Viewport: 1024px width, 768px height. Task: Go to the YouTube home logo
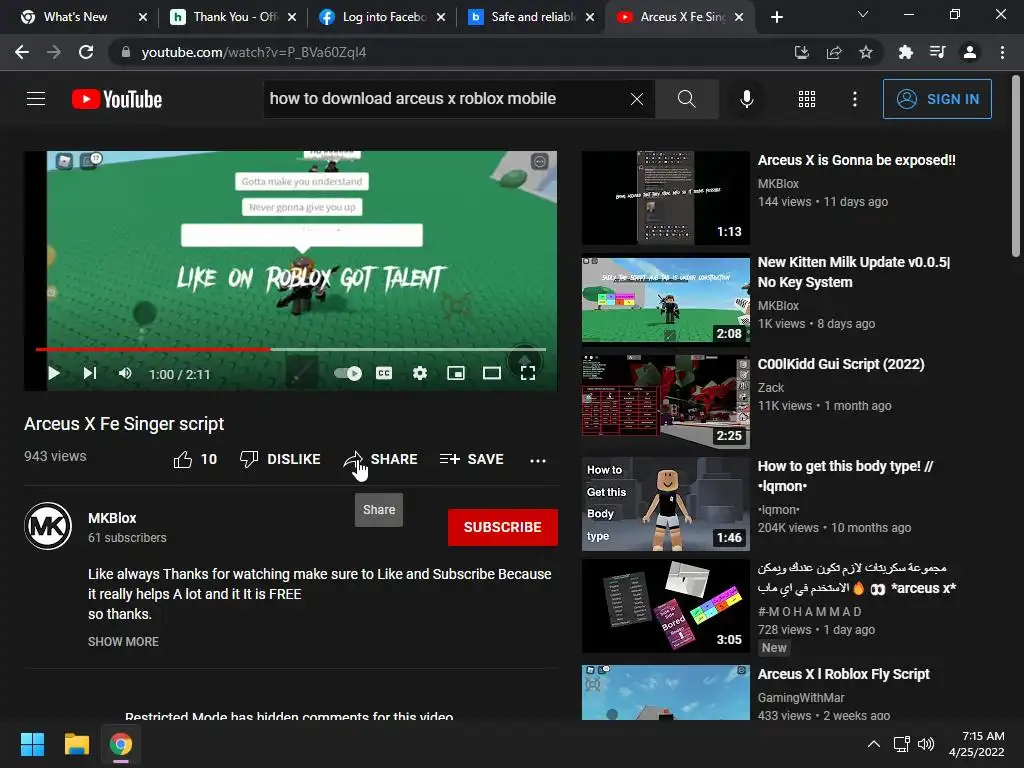[x=117, y=99]
